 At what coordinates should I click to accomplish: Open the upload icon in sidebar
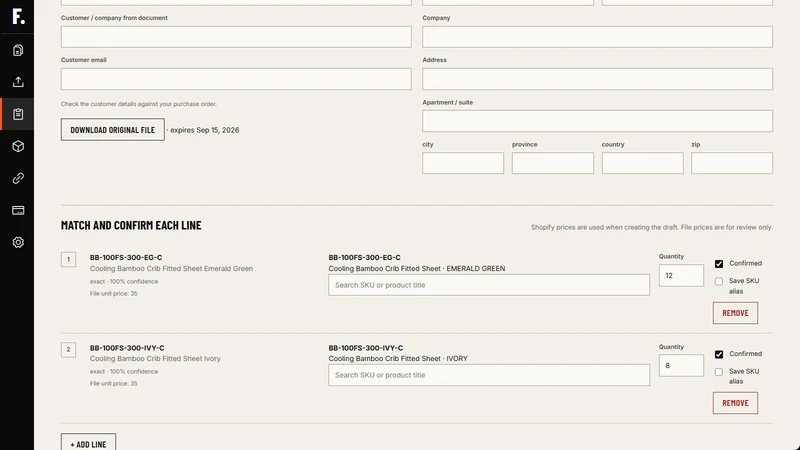point(18,82)
